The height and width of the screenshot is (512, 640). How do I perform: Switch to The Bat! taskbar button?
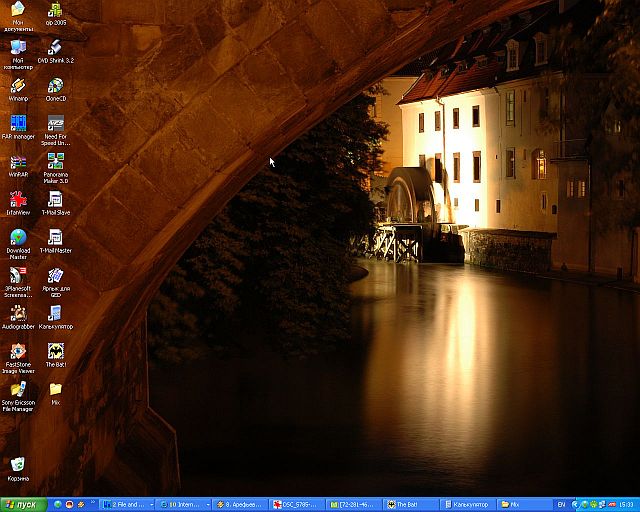coord(410,505)
